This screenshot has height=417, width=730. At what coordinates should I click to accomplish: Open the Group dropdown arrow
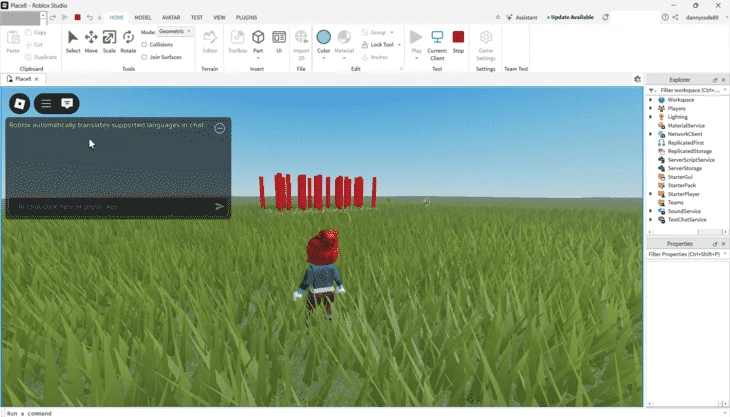(x=392, y=33)
